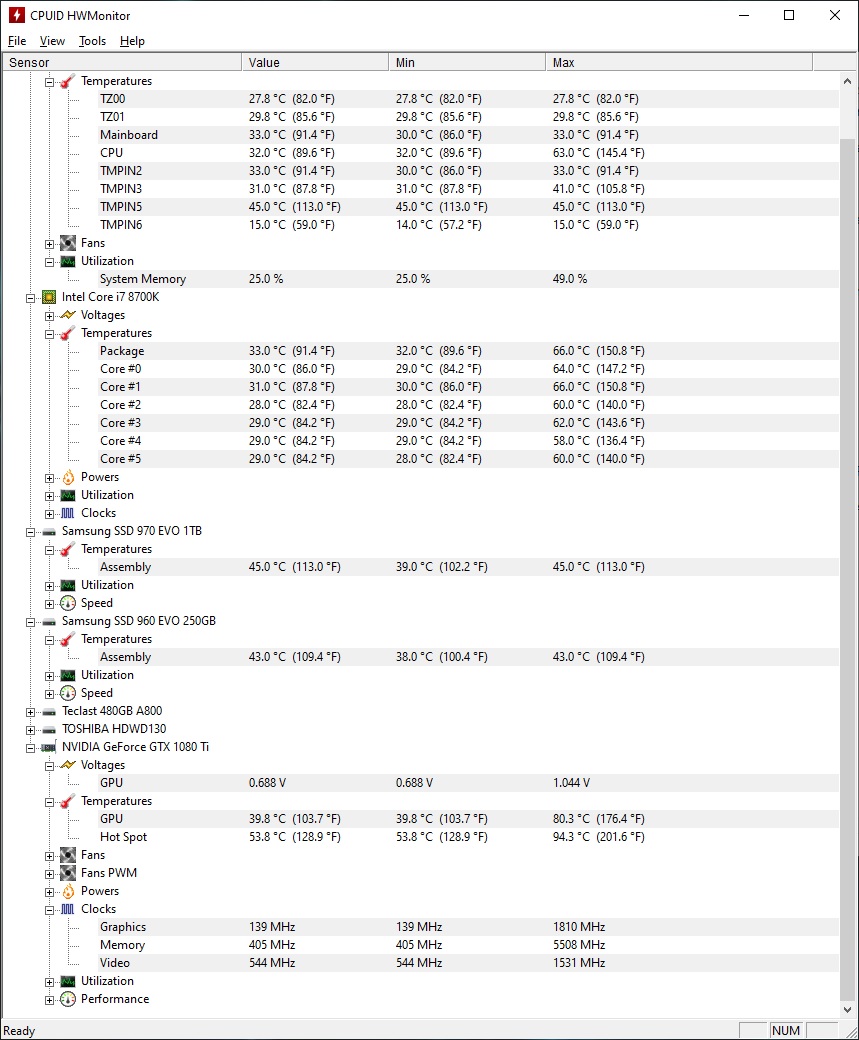
Task: Open the Help menu
Action: [x=132, y=41]
